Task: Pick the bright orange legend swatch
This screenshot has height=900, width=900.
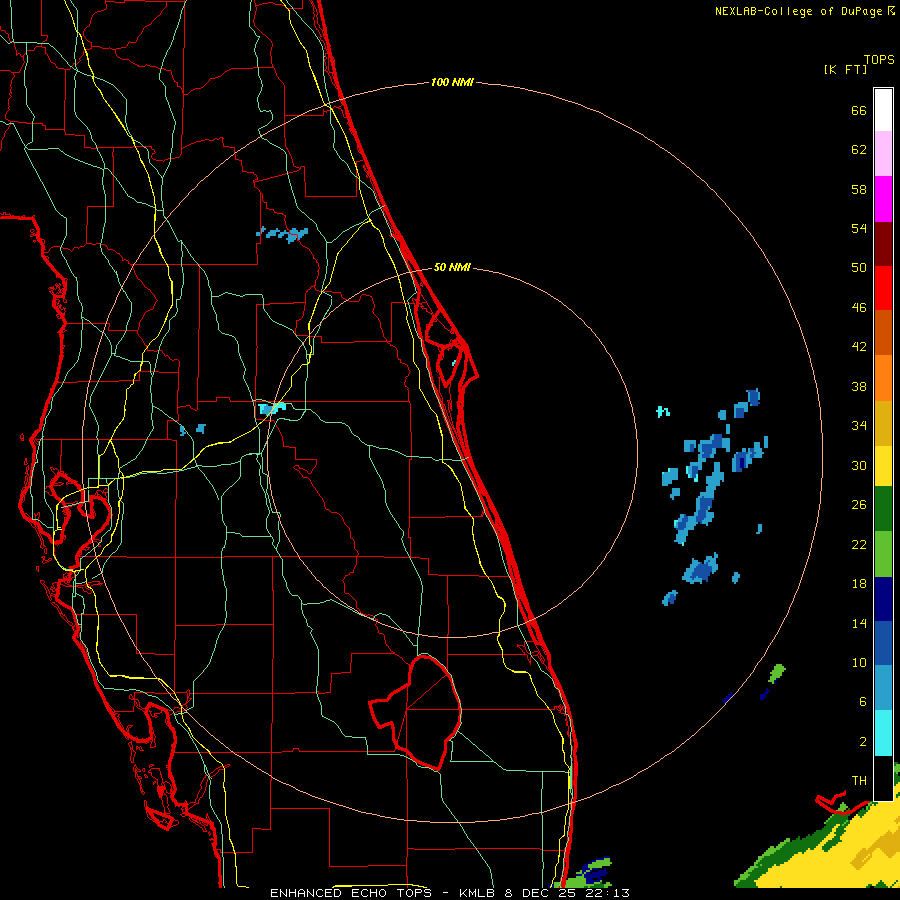Action: click(883, 378)
